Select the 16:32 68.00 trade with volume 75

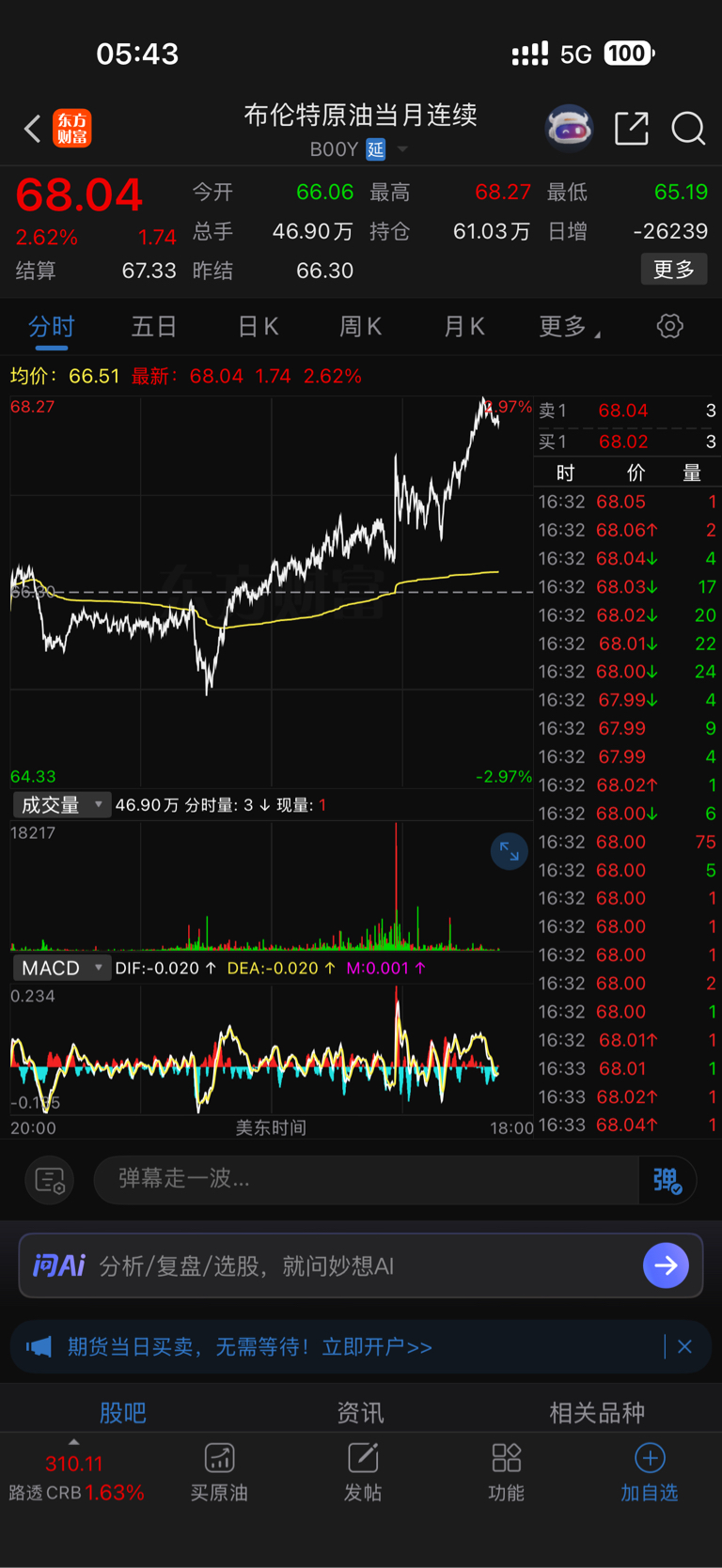tap(627, 842)
